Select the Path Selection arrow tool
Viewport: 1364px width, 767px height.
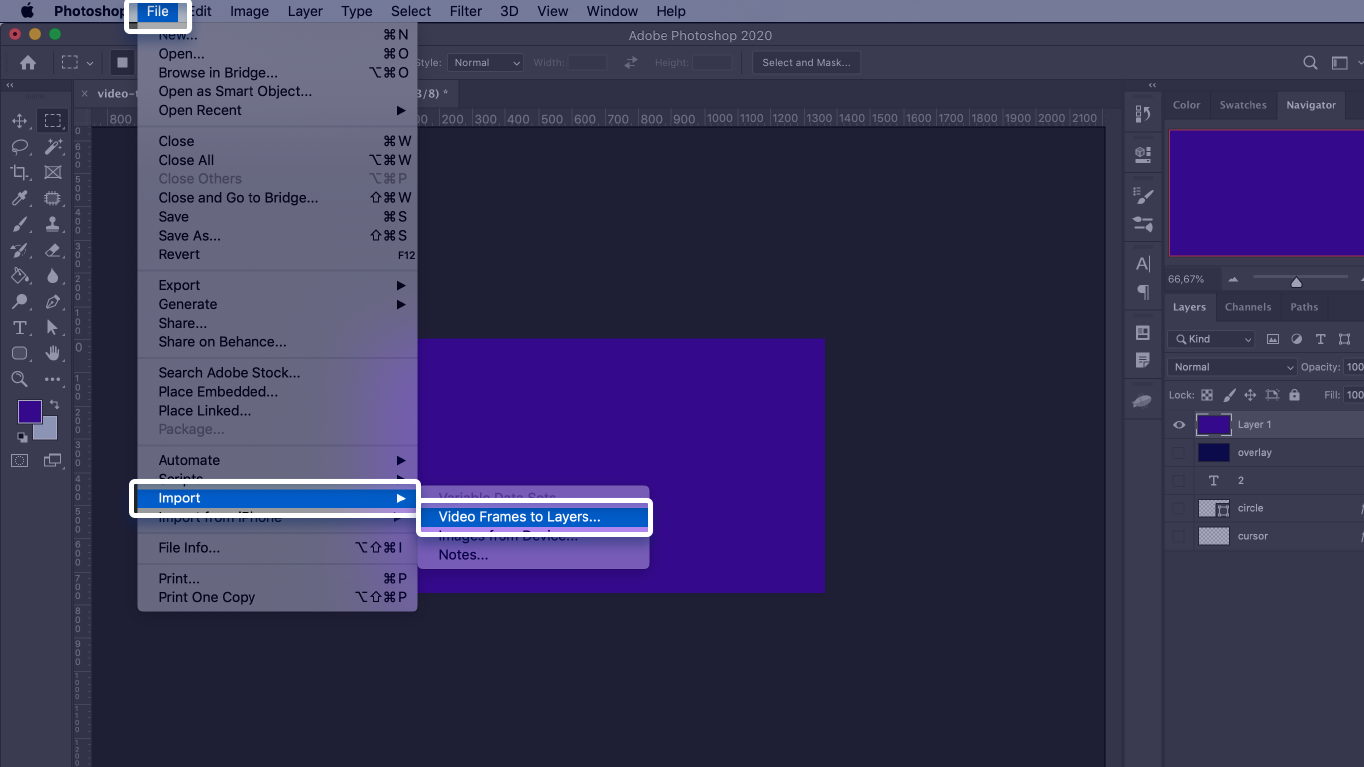pyautogui.click(x=52, y=327)
